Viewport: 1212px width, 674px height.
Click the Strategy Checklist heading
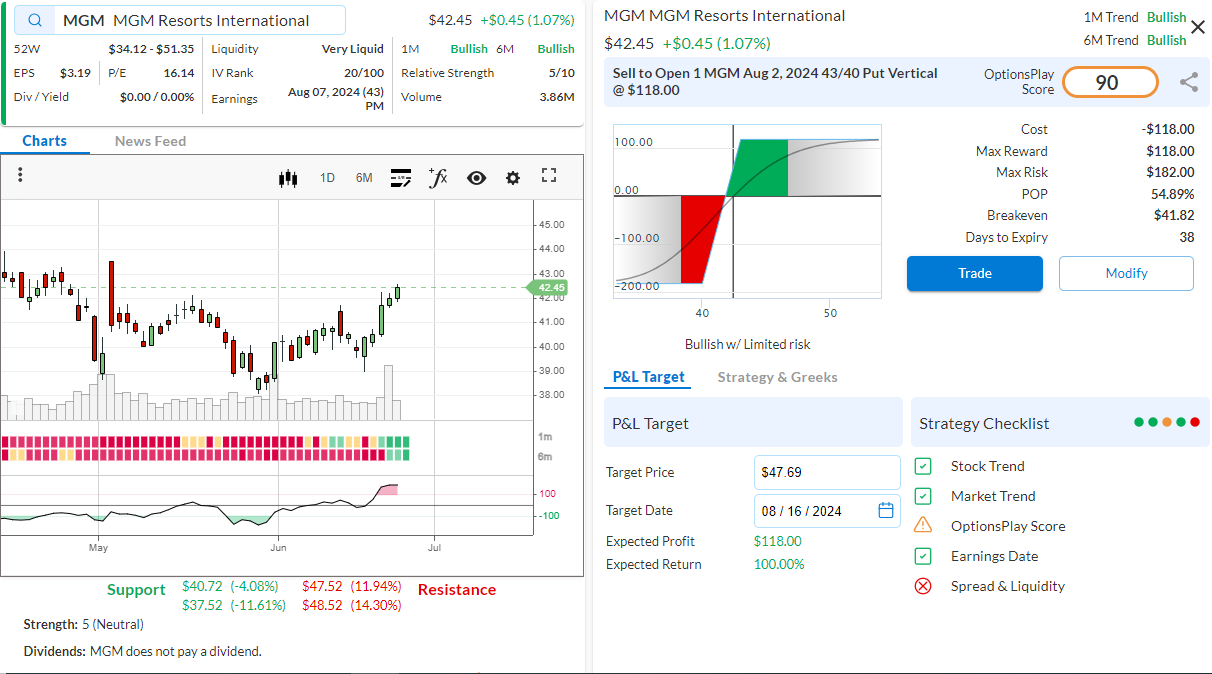(984, 424)
